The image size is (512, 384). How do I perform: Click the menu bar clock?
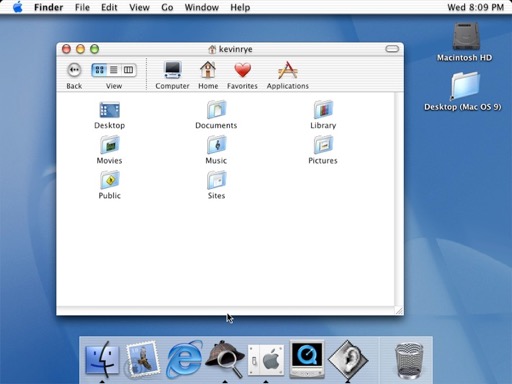pyautogui.click(x=475, y=7)
